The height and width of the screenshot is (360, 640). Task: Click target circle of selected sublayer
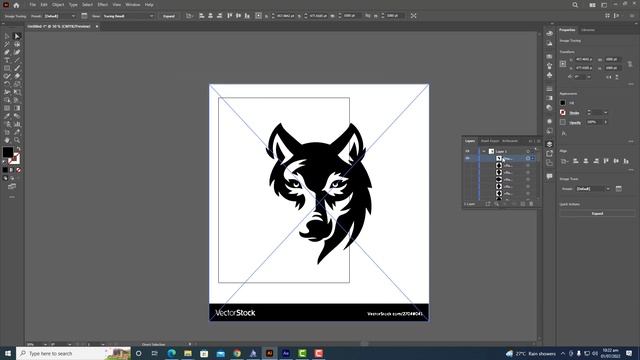click(528, 158)
